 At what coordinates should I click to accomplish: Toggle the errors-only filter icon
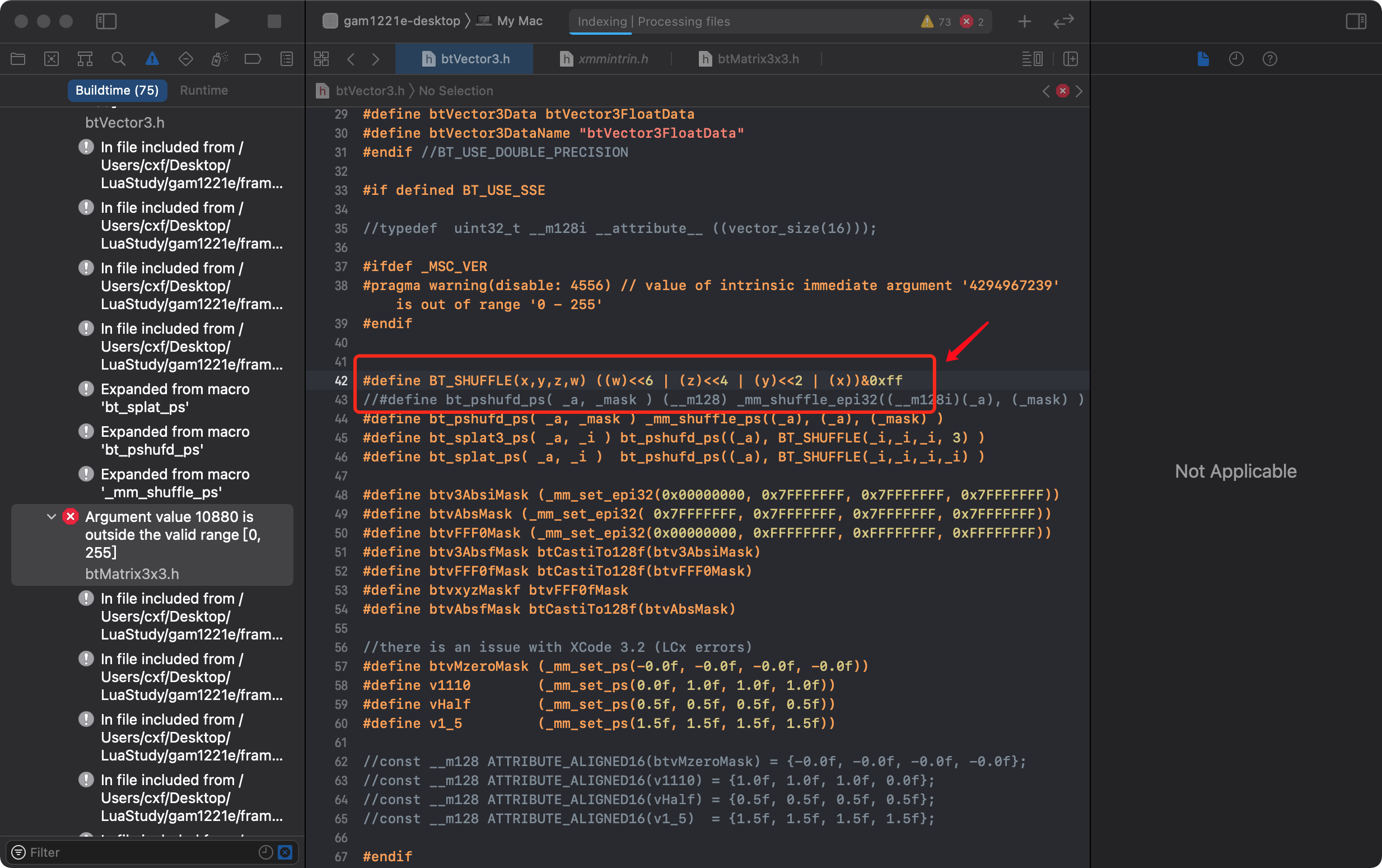(285, 852)
